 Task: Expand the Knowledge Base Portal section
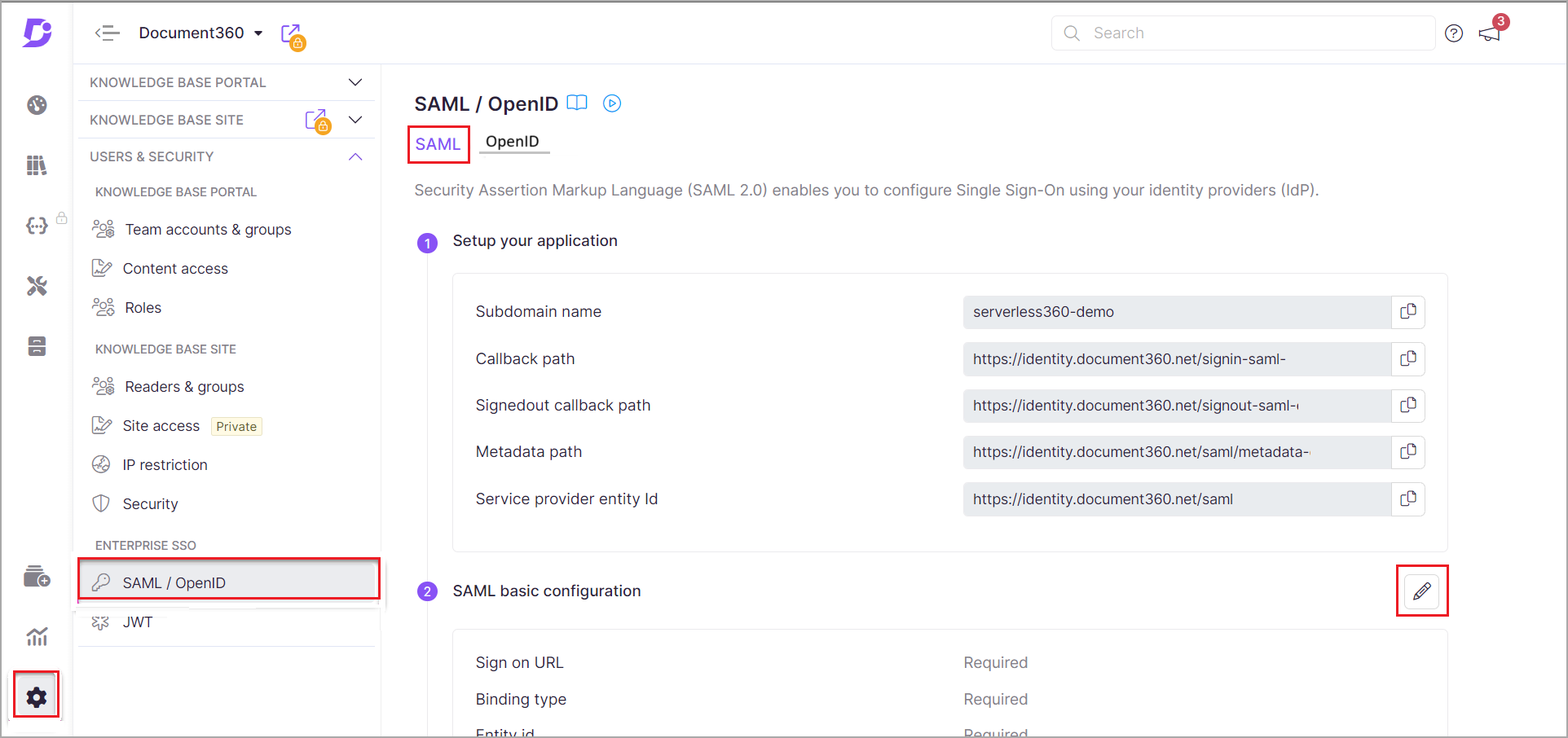click(355, 82)
